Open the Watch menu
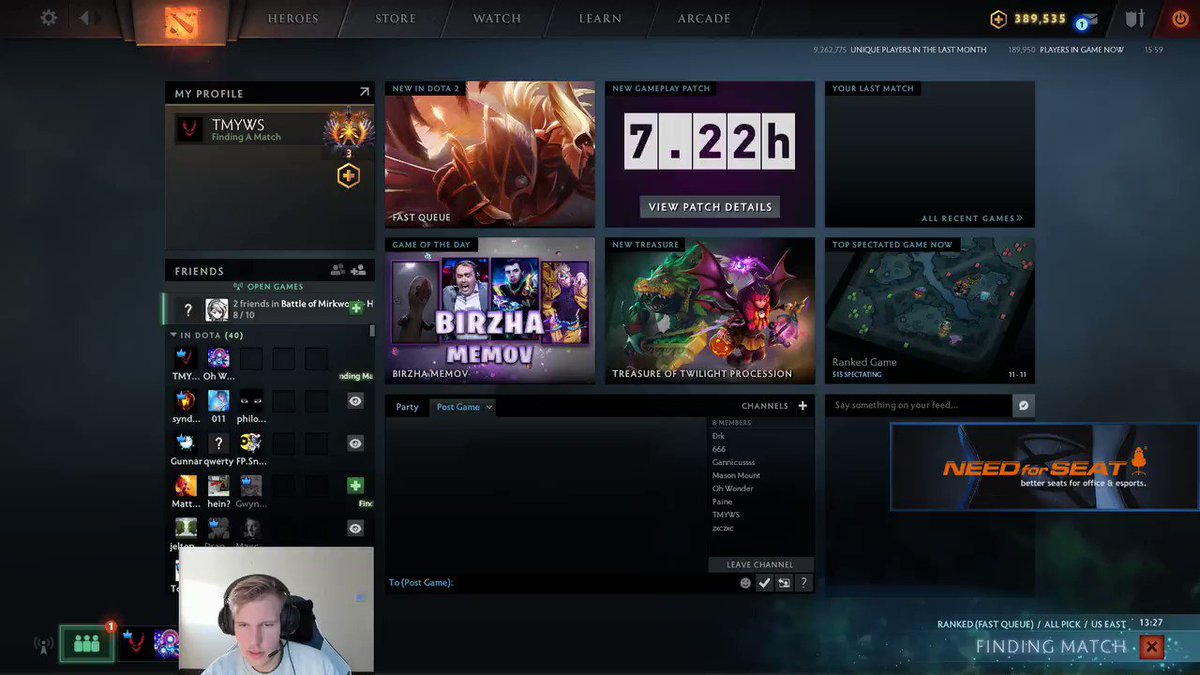This screenshot has height=675, width=1200. pos(497,19)
